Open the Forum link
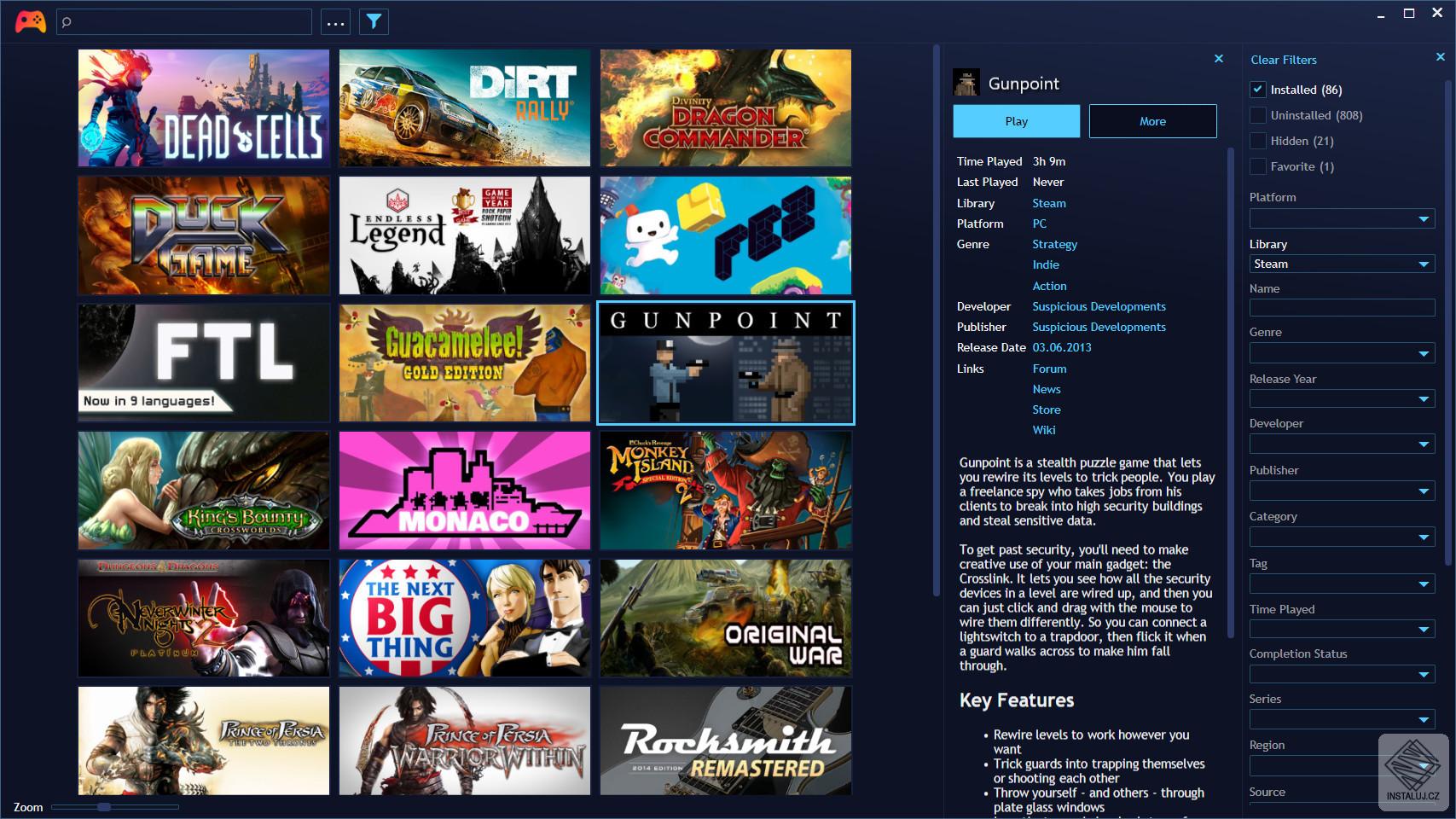The image size is (1456, 819). 1049,369
